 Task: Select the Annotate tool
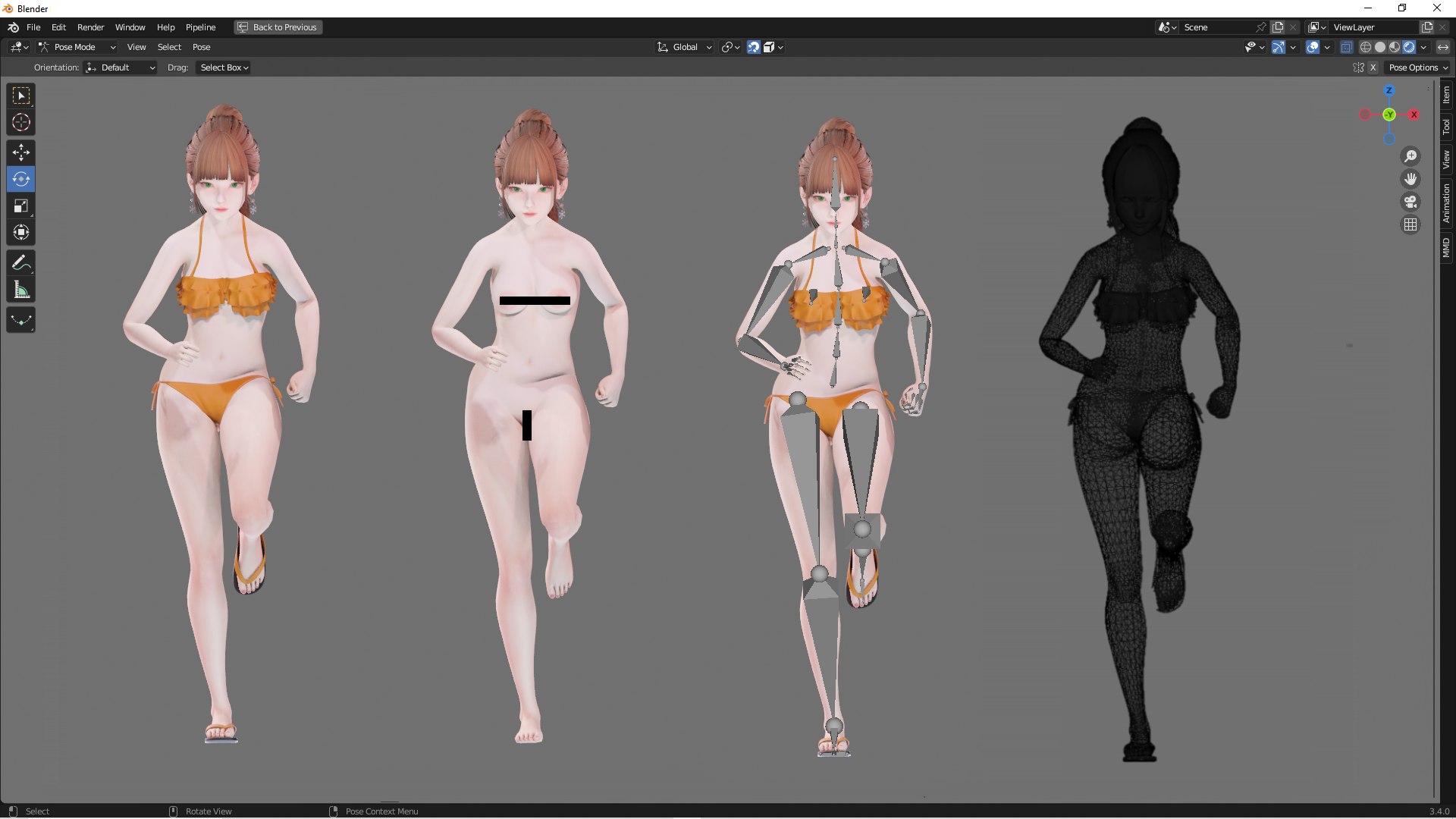tap(21, 263)
